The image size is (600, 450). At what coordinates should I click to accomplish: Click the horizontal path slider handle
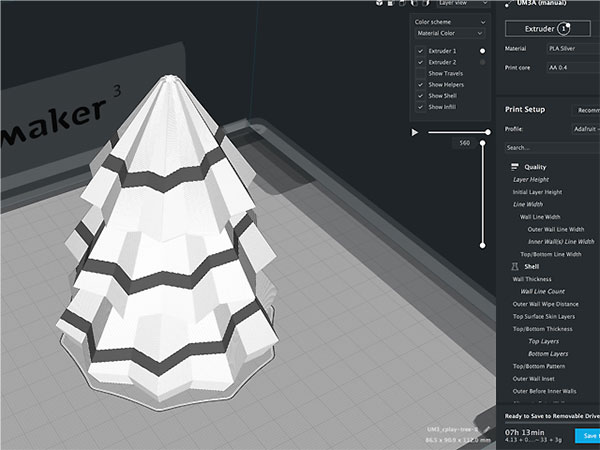(488, 132)
